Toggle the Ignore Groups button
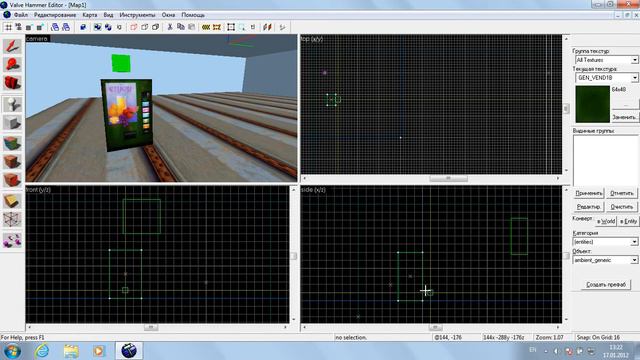640x360 pixels. coord(119,27)
